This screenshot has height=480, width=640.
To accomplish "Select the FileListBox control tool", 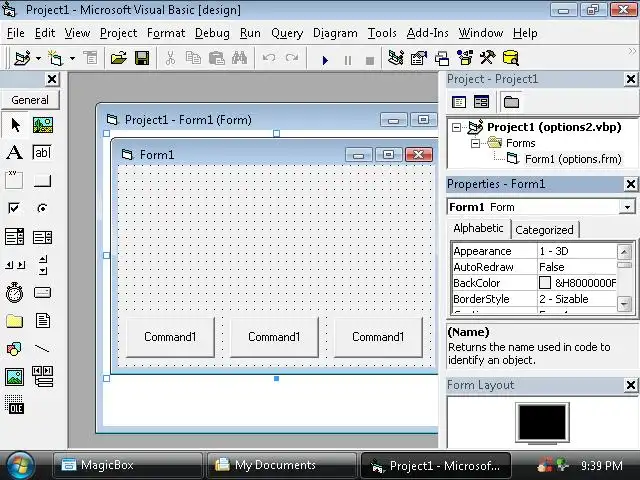I will 42,321.
